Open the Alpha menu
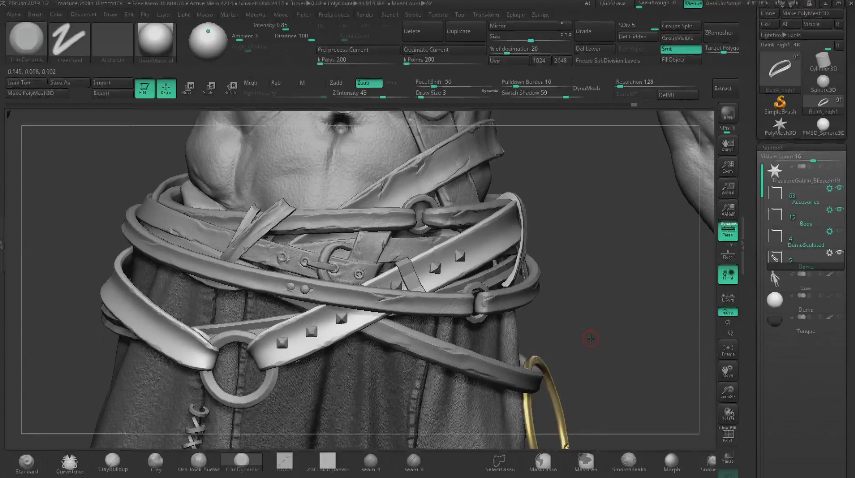 (x=14, y=15)
